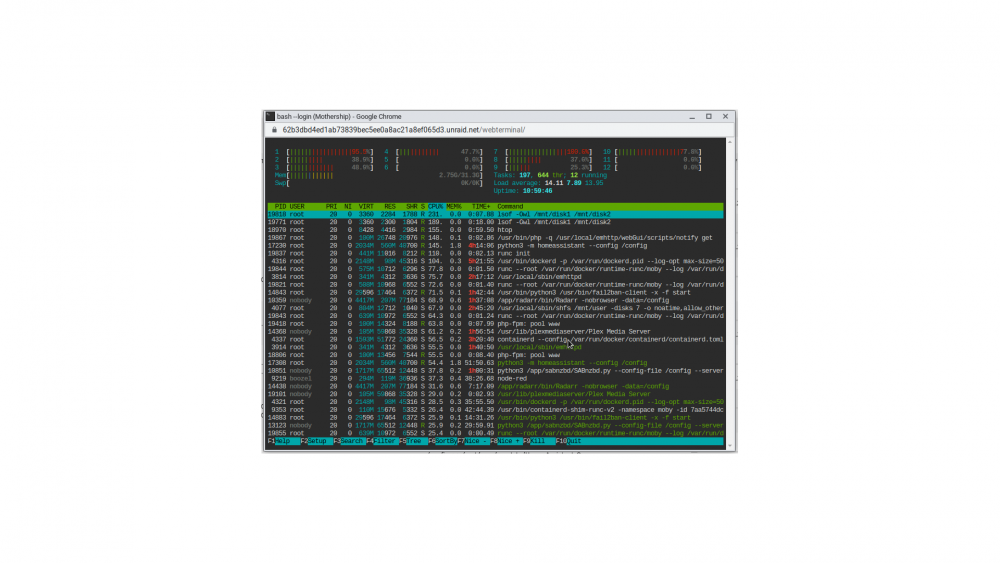Sort by the PID column header

coord(280,207)
